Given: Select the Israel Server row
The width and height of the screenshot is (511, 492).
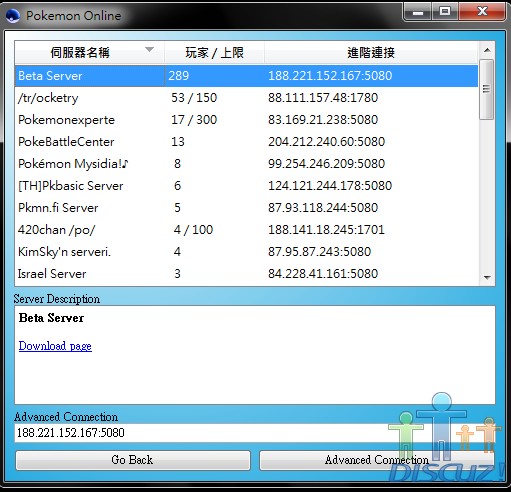Looking at the screenshot, I should [246, 274].
